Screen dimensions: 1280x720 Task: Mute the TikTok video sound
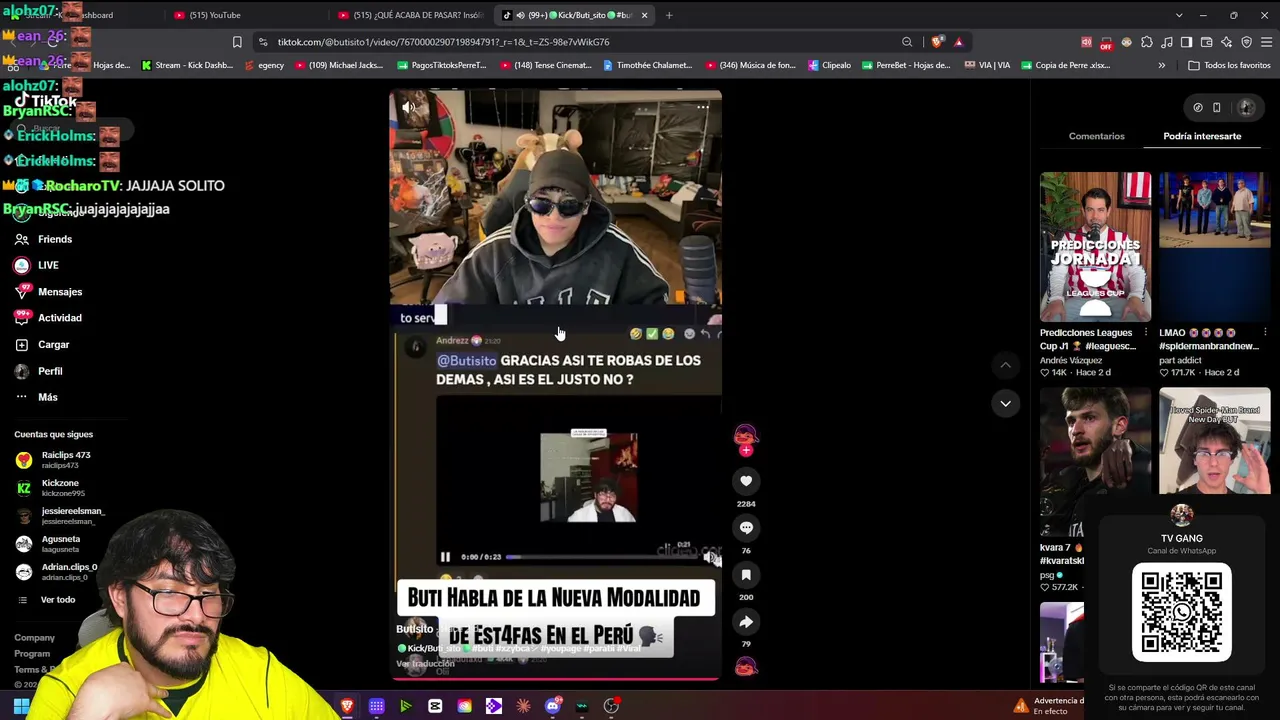[408, 107]
